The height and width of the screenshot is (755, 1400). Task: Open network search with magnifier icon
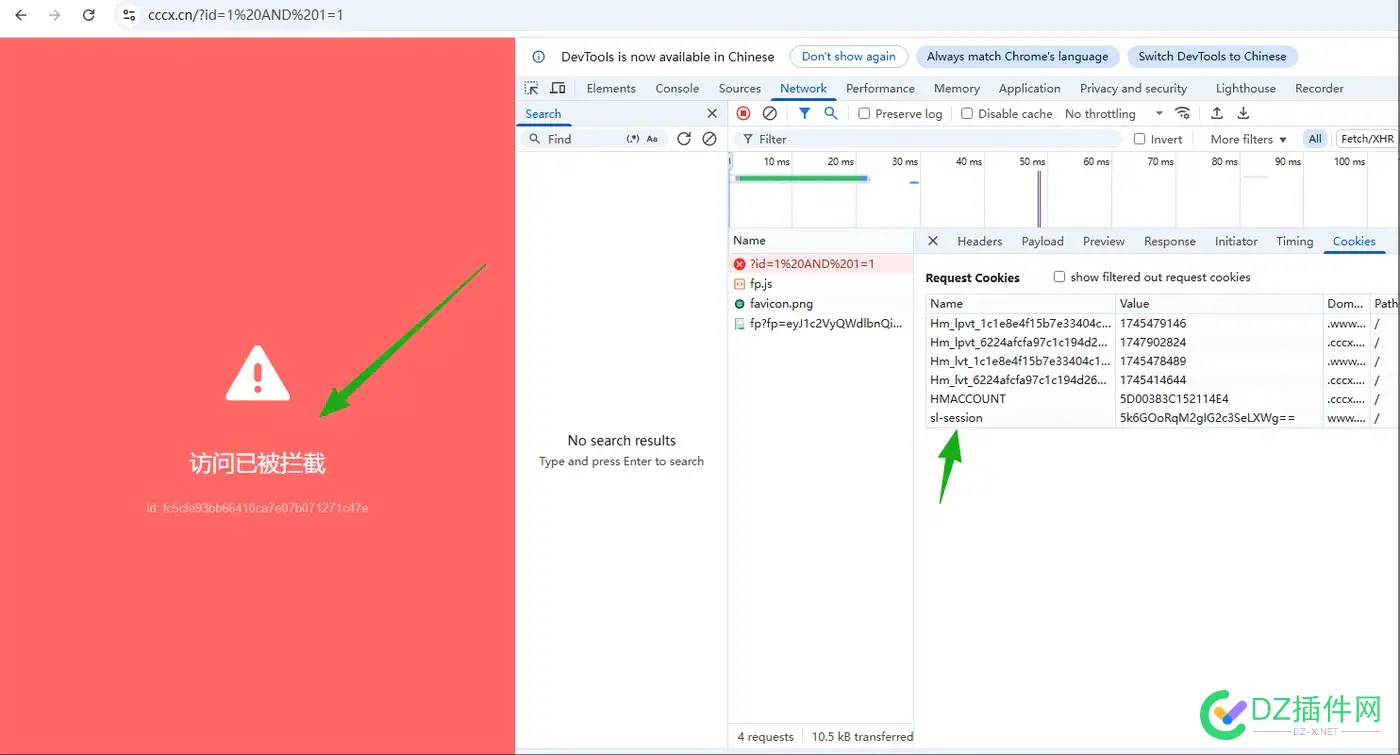tap(830, 113)
